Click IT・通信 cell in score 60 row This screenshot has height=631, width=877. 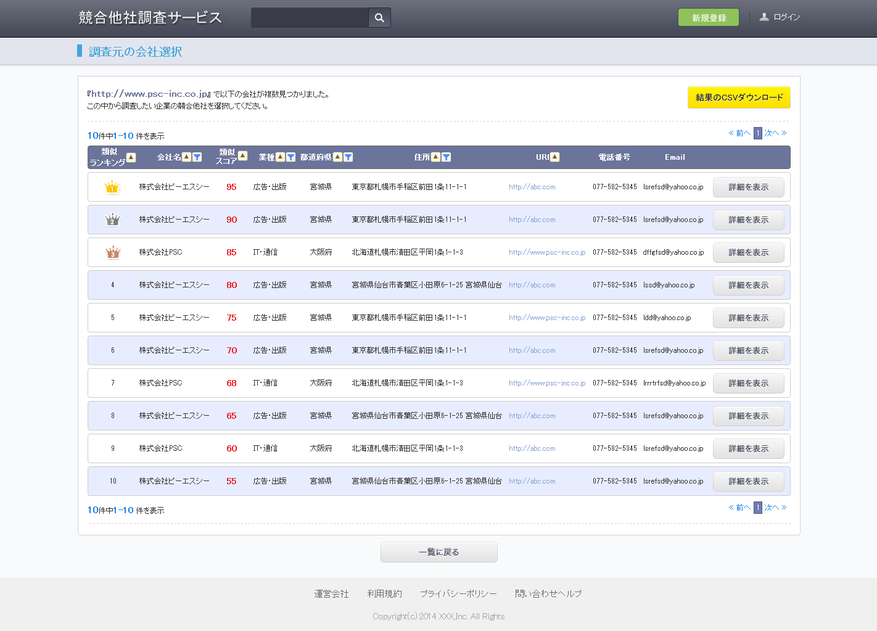(x=265, y=448)
